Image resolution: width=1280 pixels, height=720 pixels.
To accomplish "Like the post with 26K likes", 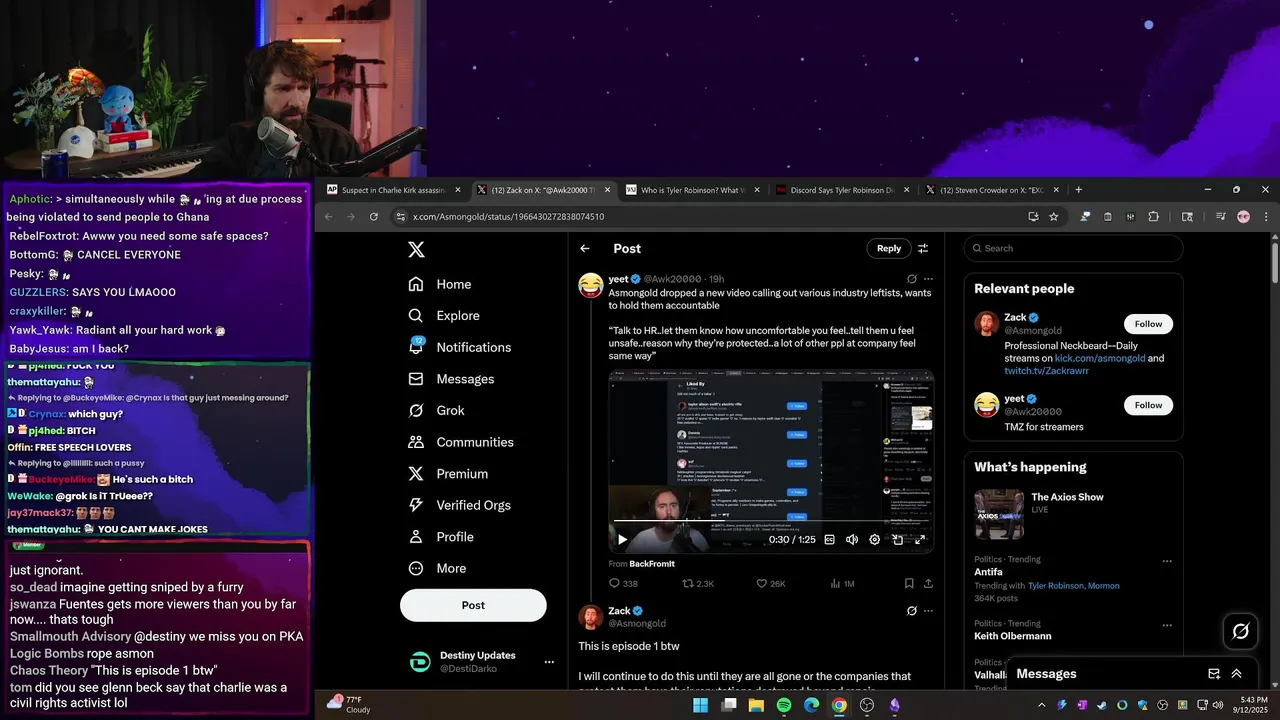I will [x=761, y=583].
